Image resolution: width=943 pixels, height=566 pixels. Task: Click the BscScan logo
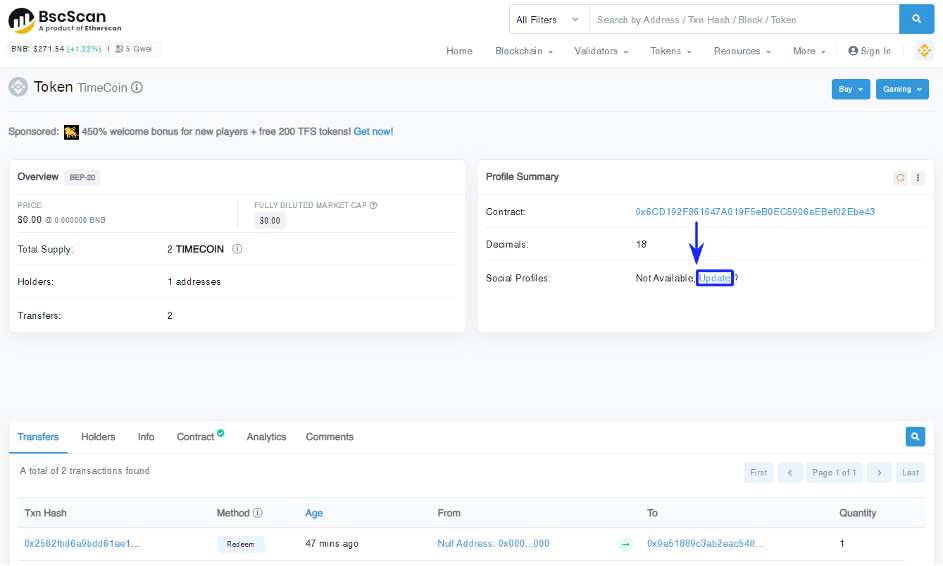click(x=65, y=20)
